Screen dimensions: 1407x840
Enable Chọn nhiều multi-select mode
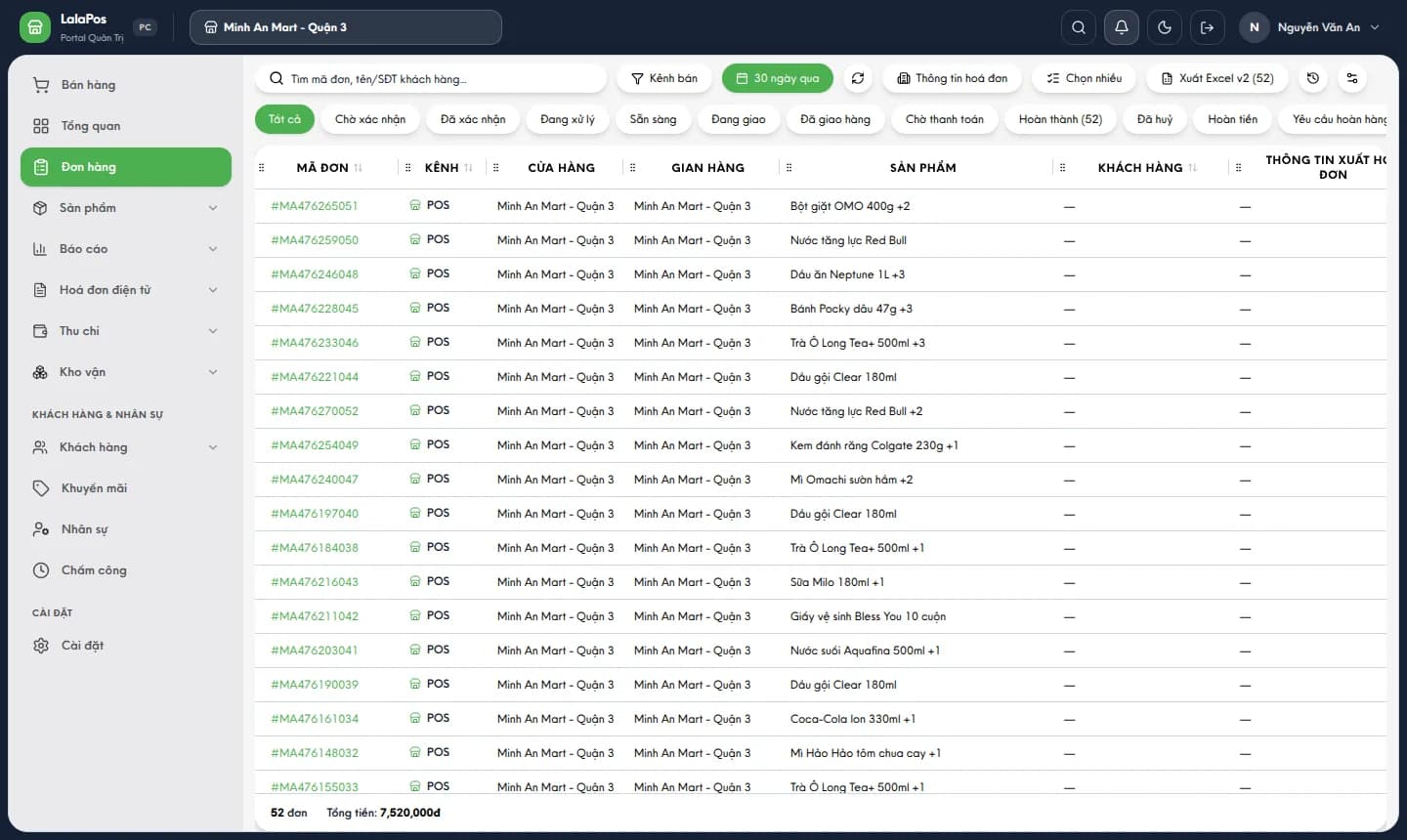[1085, 78]
